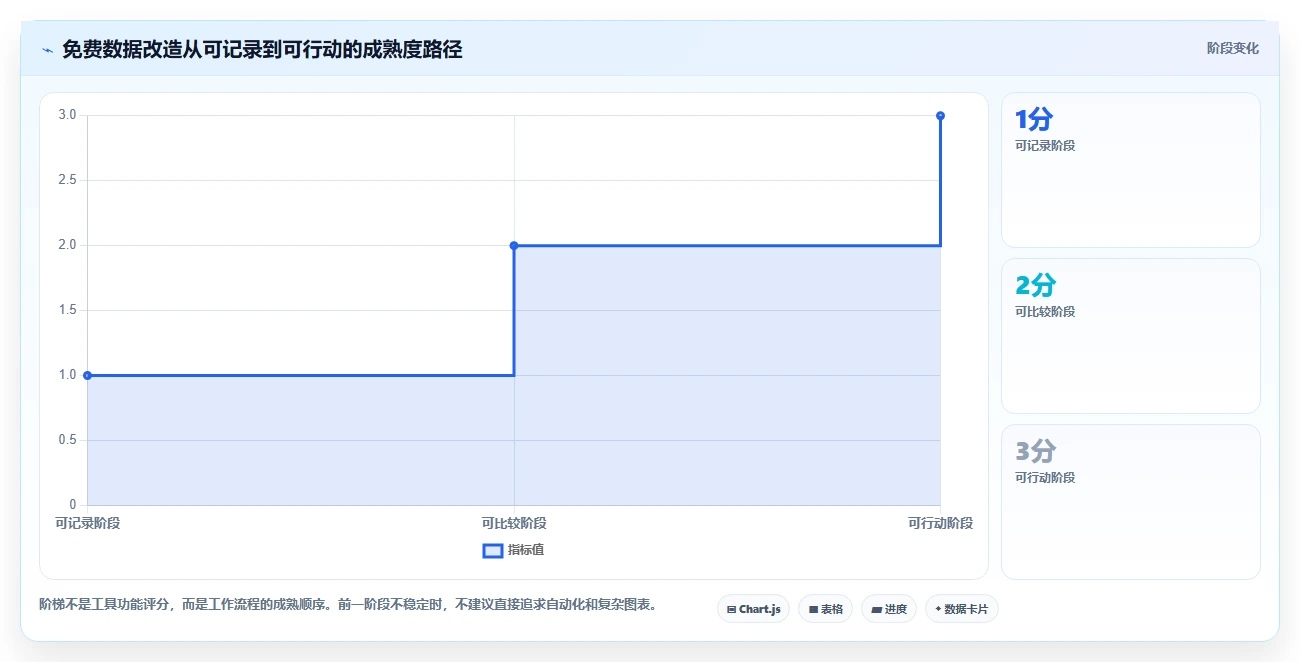
Task: Open the 3分 可行动阶段 card
Action: (1131, 502)
